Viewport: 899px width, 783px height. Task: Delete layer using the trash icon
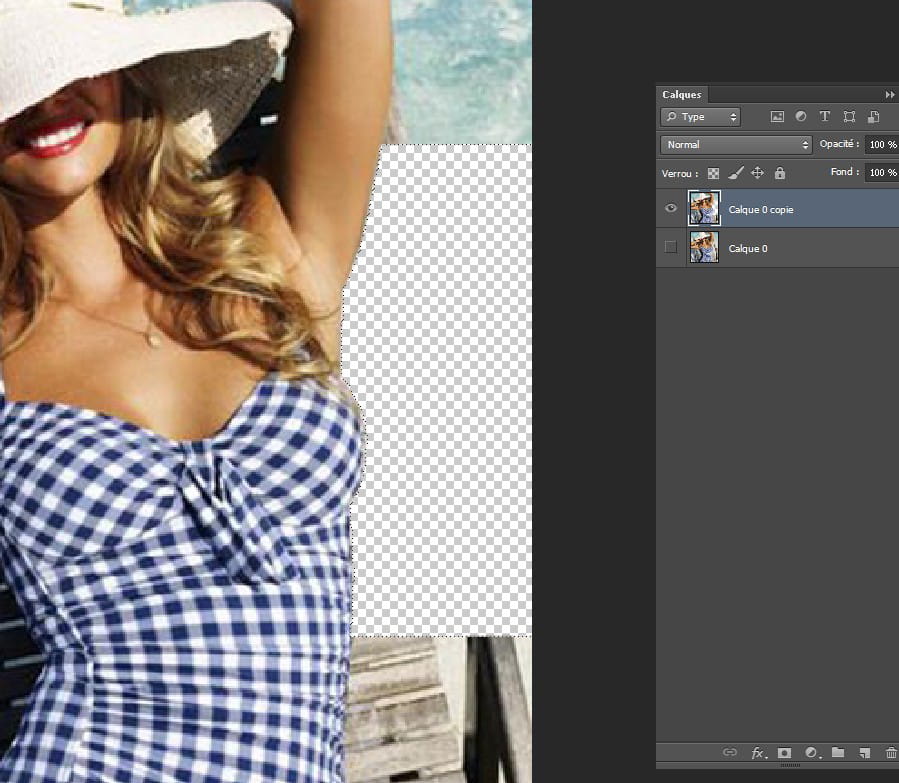coord(891,752)
